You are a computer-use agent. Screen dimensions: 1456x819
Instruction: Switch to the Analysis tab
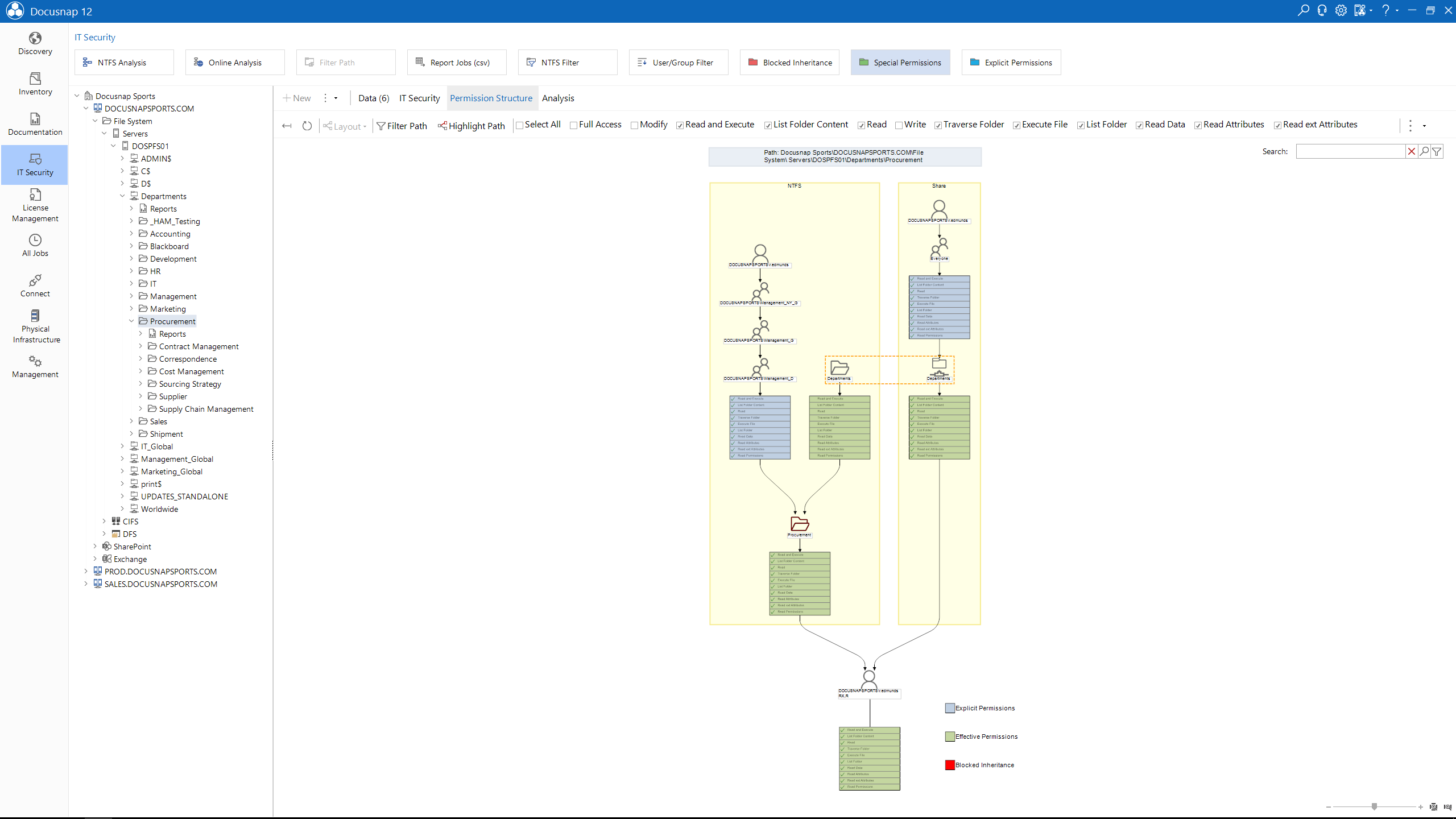pyautogui.click(x=558, y=98)
